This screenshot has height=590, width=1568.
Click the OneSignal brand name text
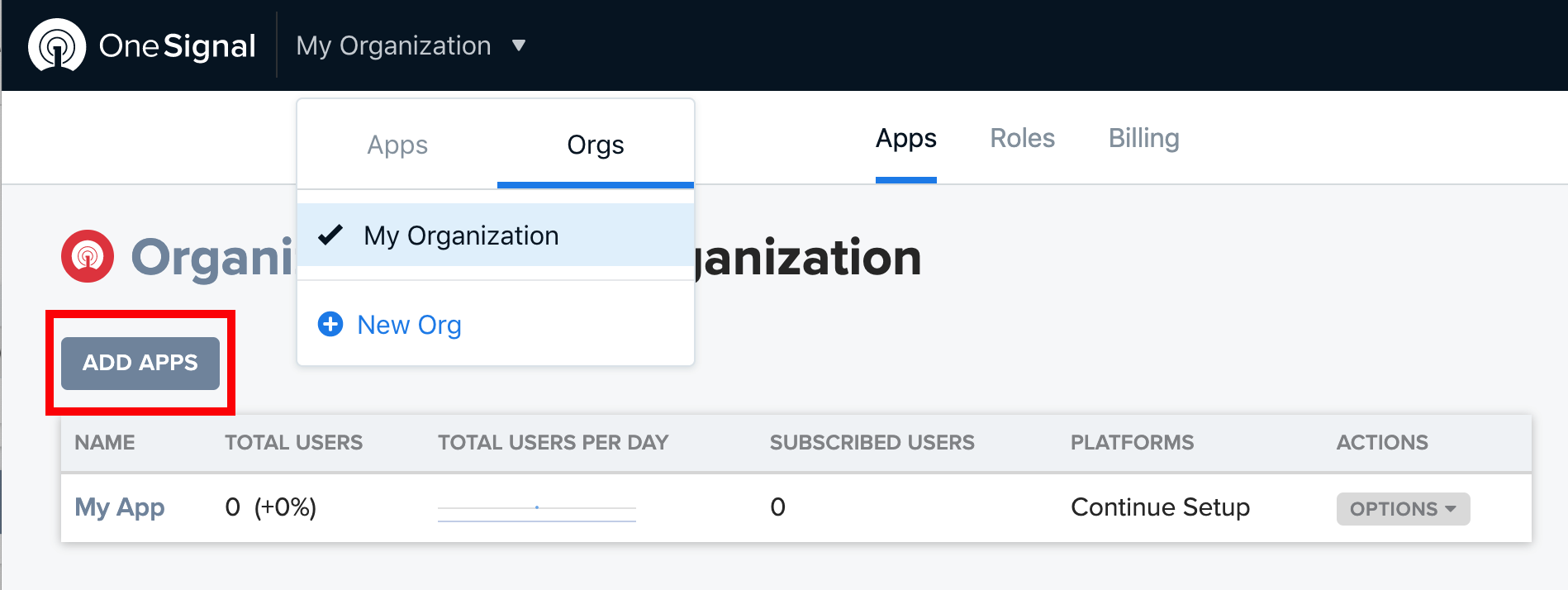(x=177, y=45)
